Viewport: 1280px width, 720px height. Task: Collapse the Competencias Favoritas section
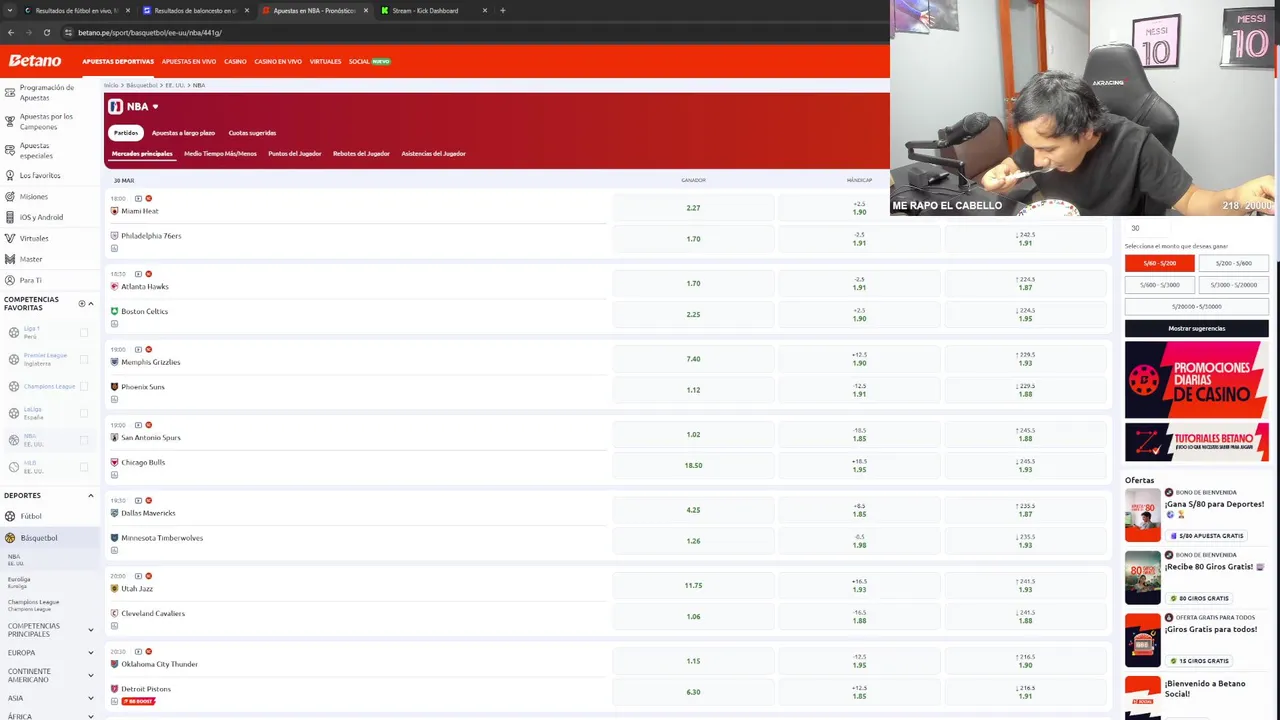pyautogui.click(x=91, y=303)
